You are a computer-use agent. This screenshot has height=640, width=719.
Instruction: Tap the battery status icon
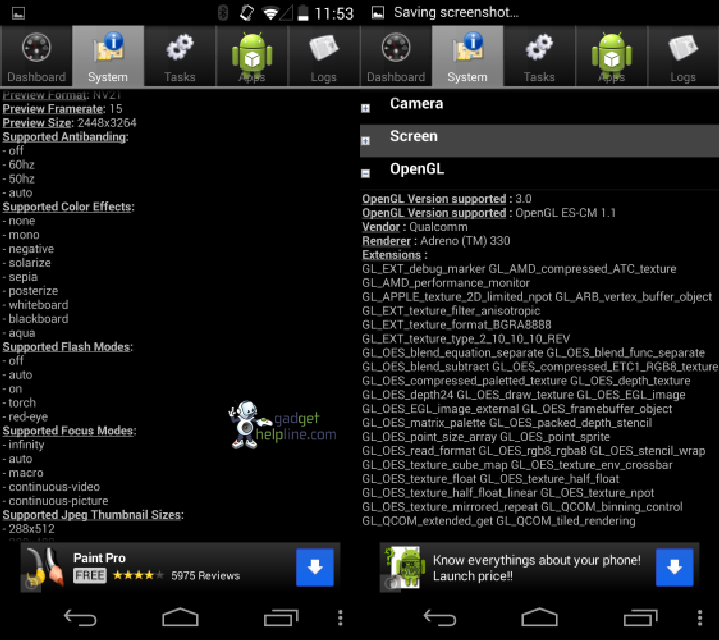[303, 13]
